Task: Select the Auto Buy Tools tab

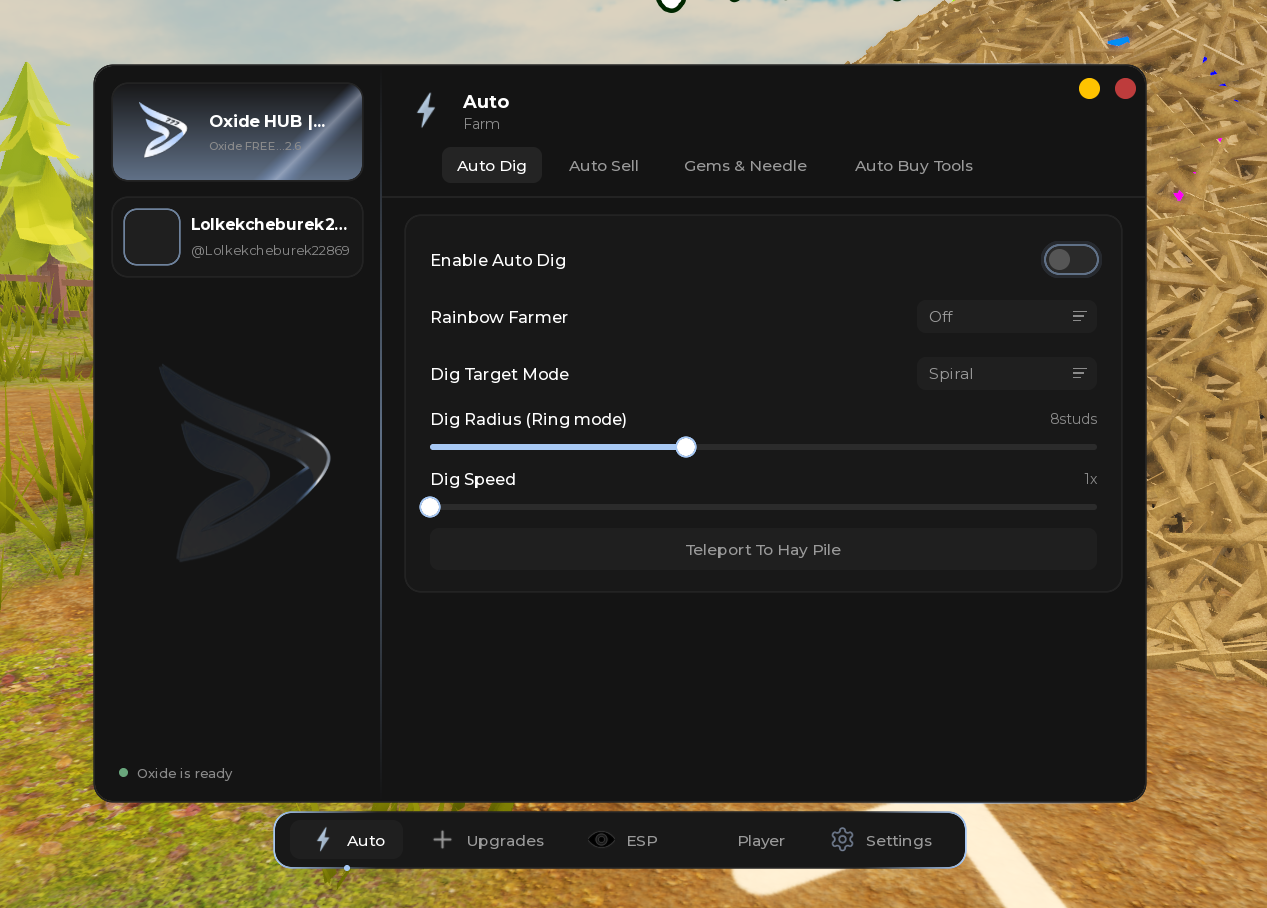Action: tap(914, 166)
